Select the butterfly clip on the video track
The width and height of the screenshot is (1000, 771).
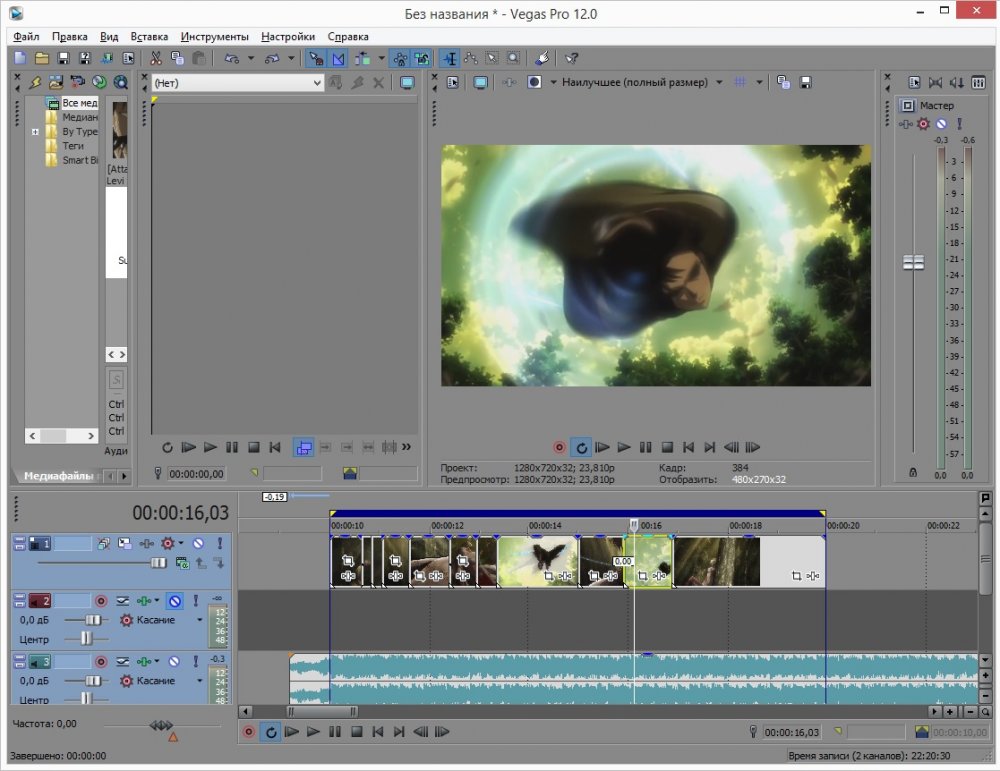[537, 558]
